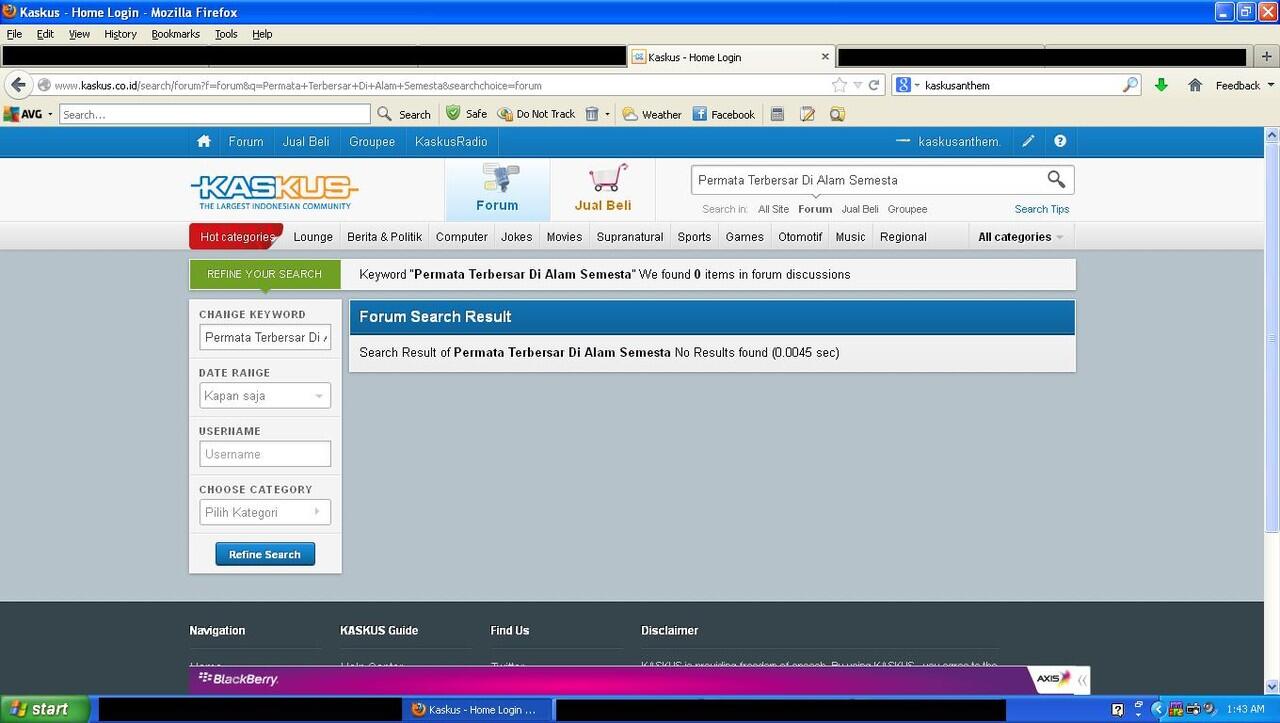Image resolution: width=1280 pixels, height=723 pixels.
Task: Open the Bookmarks menu
Action: [x=176, y=34]
